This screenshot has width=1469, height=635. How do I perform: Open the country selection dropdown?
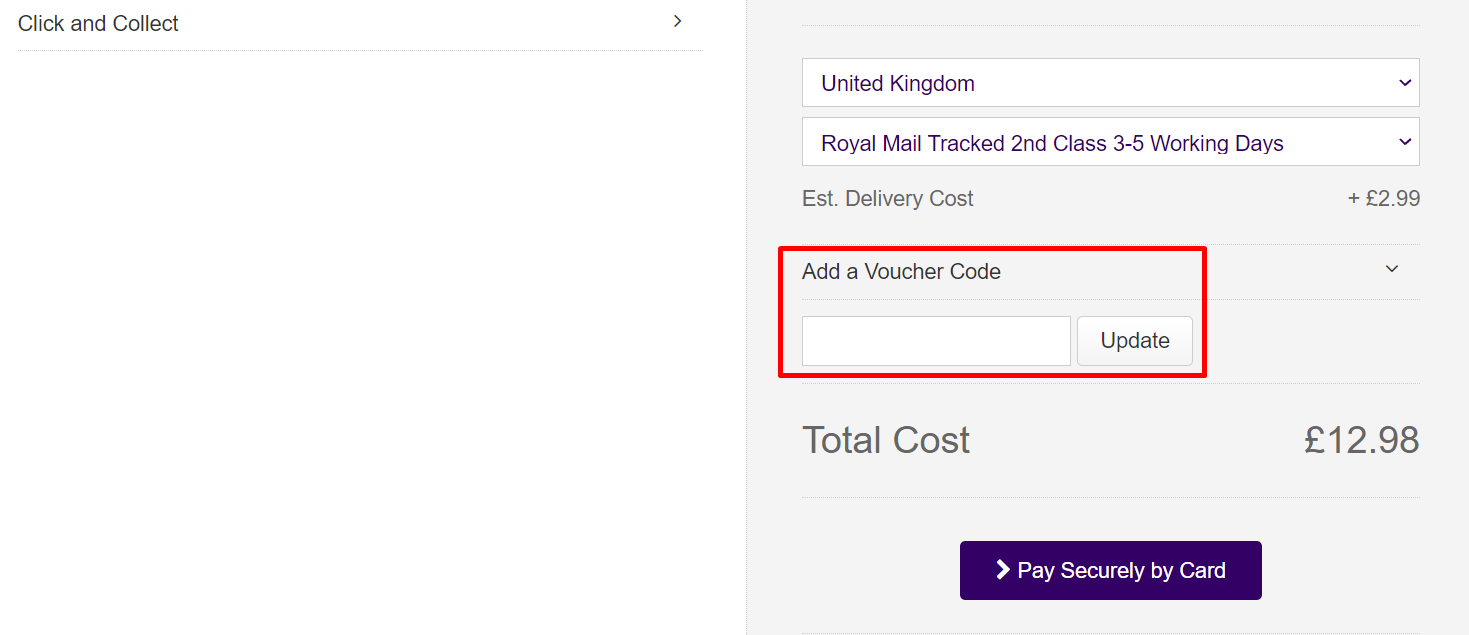(1110, 82)
